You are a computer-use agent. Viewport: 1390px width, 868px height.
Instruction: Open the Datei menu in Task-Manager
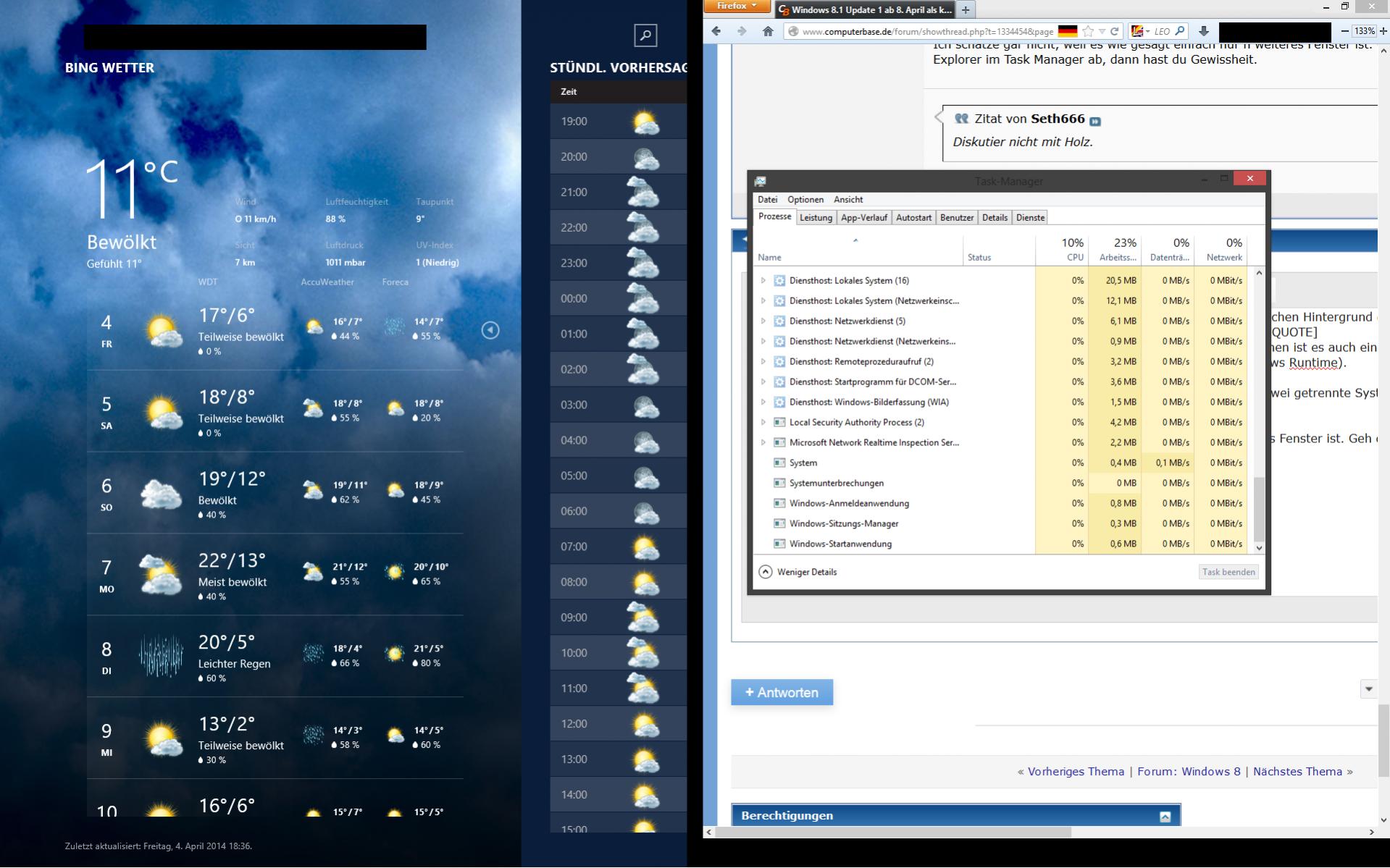coord(767,200)
